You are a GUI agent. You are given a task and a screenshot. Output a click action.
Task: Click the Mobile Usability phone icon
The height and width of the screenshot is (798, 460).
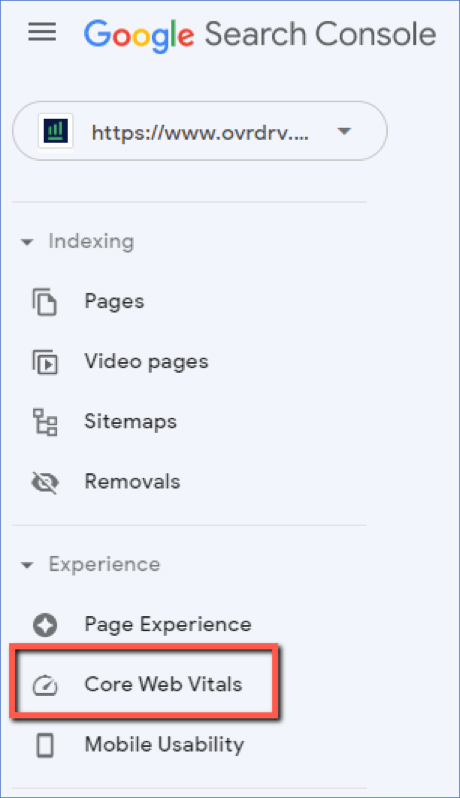(45, 745)
